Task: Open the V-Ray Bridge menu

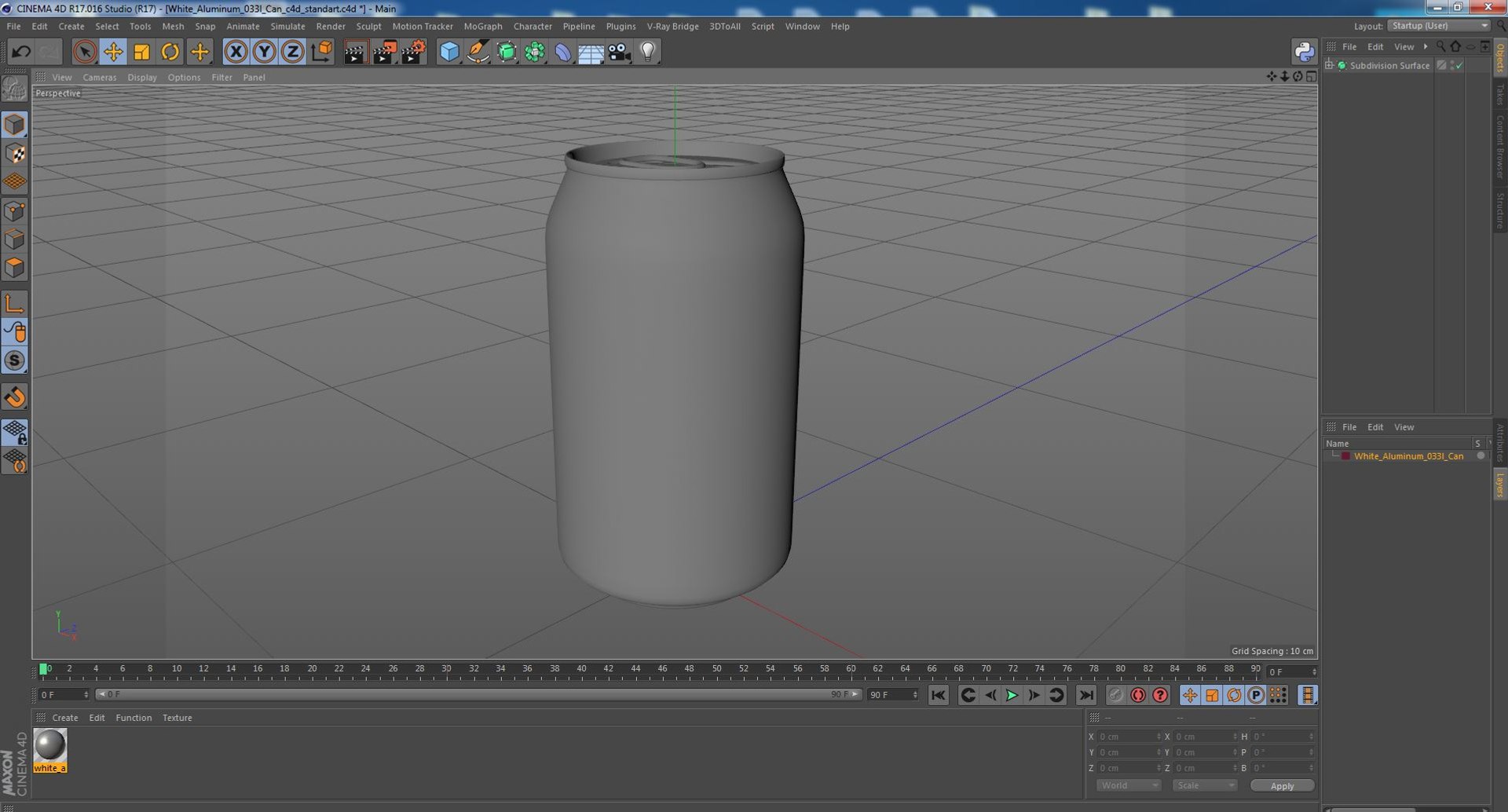Action: (672, 26)
